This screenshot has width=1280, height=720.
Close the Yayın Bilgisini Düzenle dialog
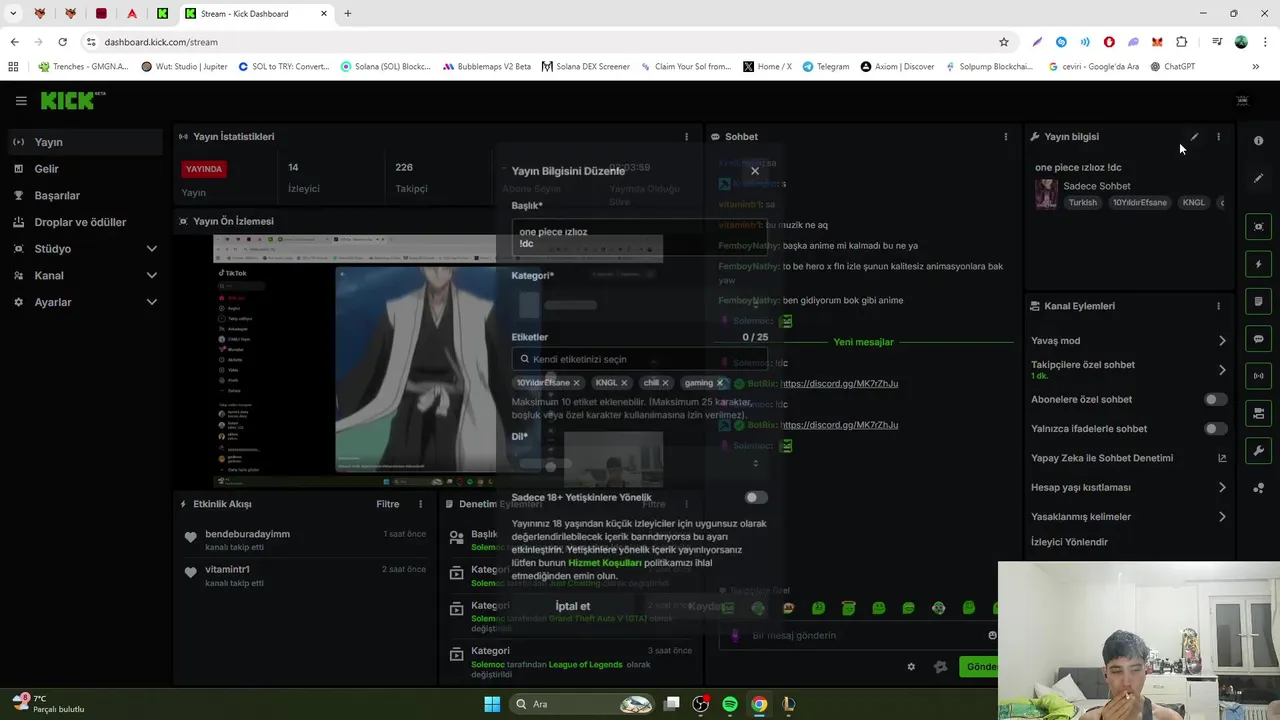click(x=755, y=171)
